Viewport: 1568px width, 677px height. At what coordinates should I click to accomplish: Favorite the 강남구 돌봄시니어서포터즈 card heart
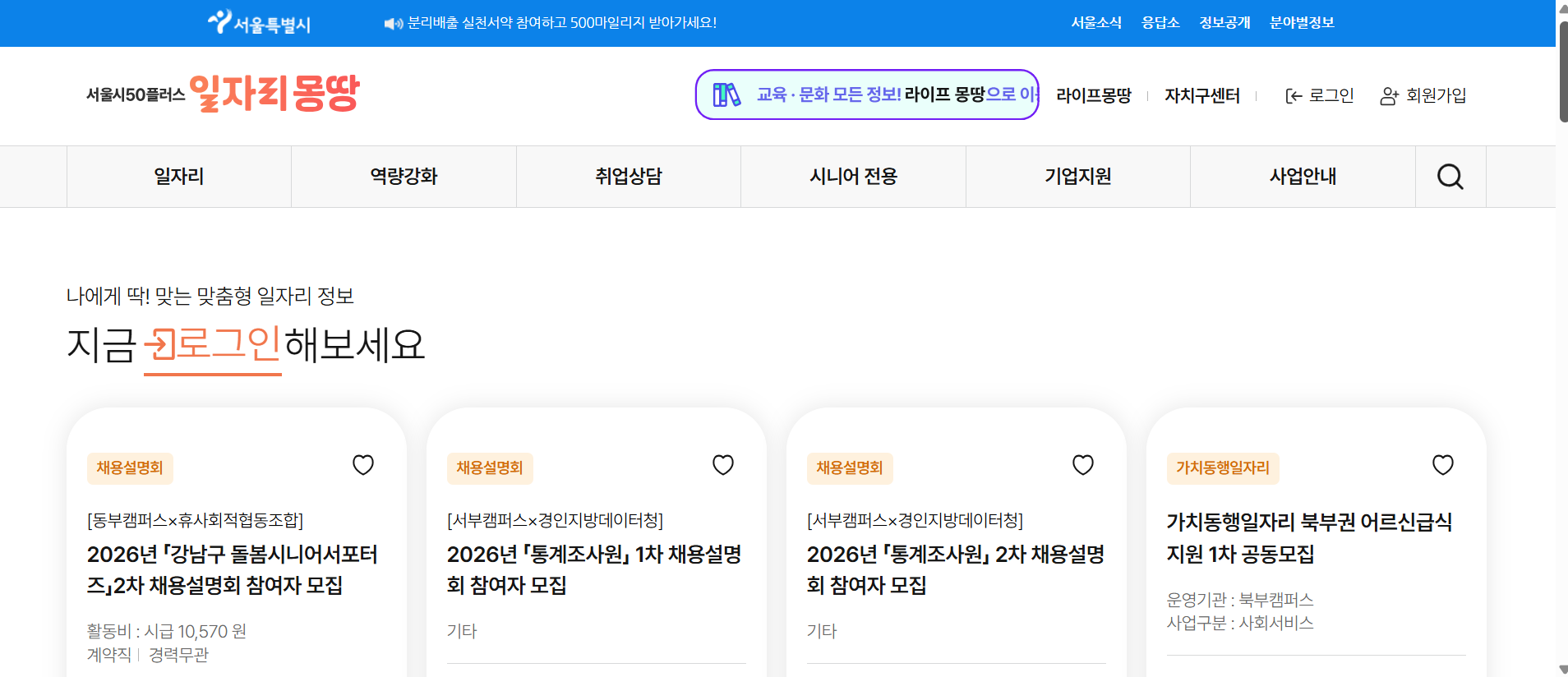coord(363,465)
